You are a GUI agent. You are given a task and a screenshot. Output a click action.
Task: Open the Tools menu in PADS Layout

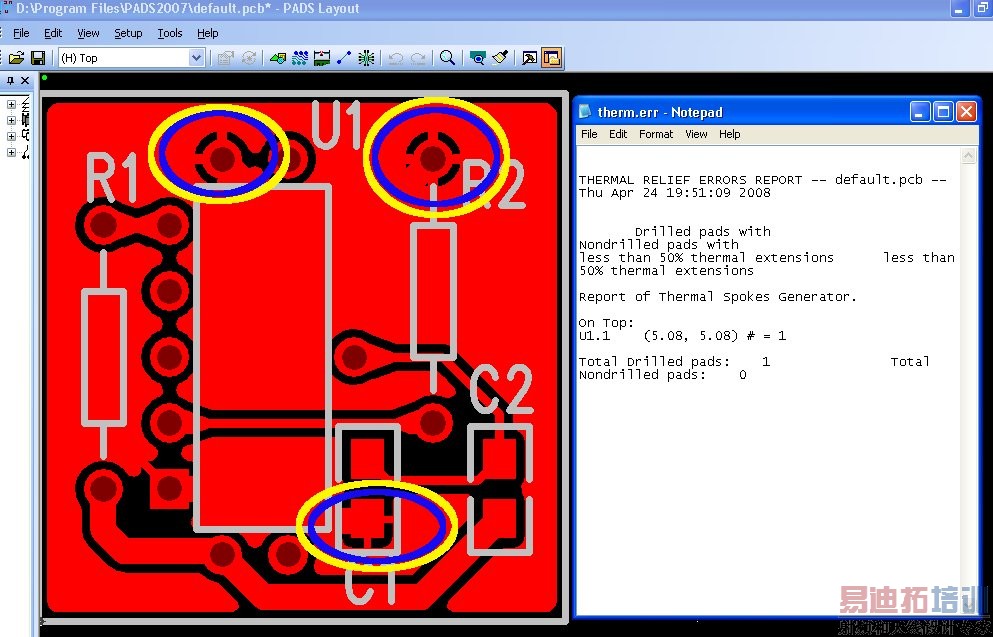(x=170, y=34)
